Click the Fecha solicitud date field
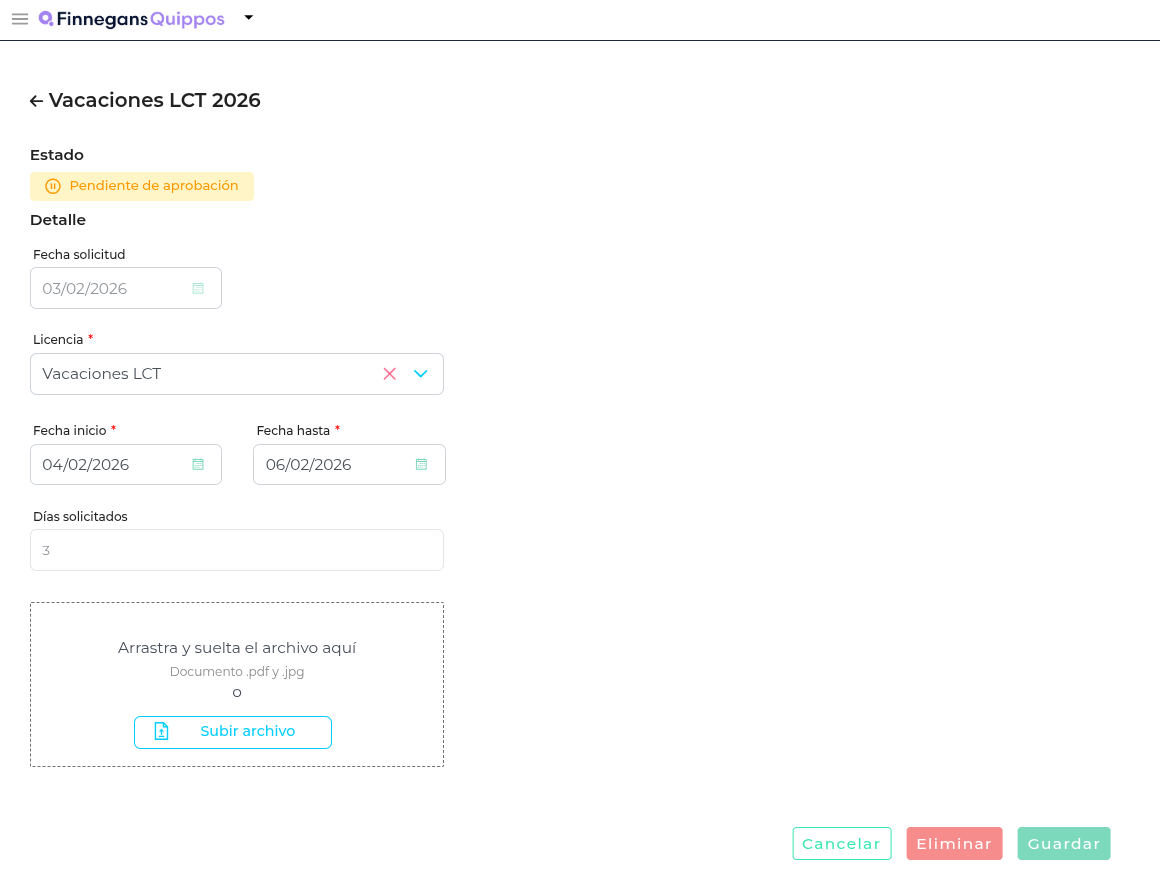This screenshot has width=1160, height=877. coord(110,288)
